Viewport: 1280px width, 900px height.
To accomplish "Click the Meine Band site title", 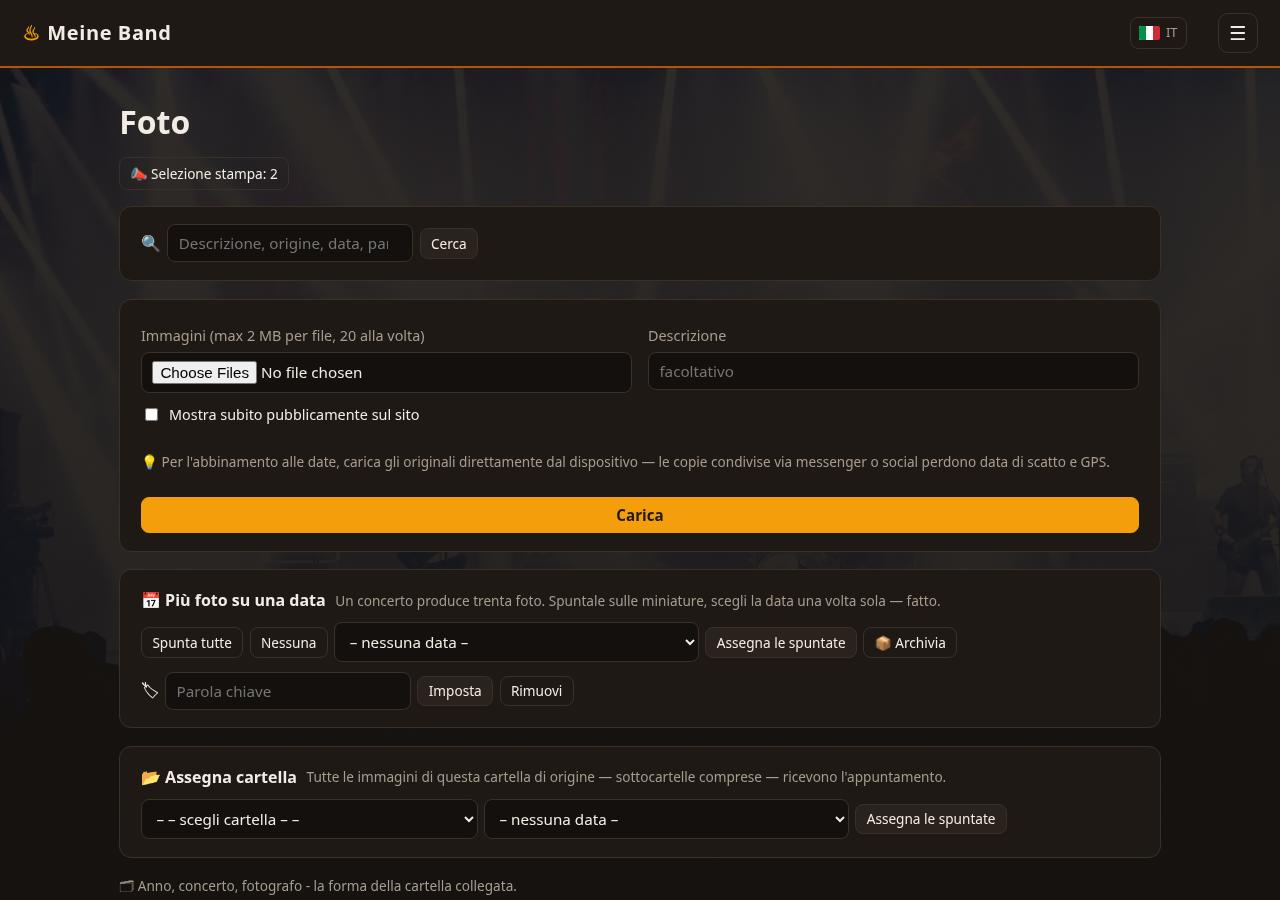I will tap(109, 33).
